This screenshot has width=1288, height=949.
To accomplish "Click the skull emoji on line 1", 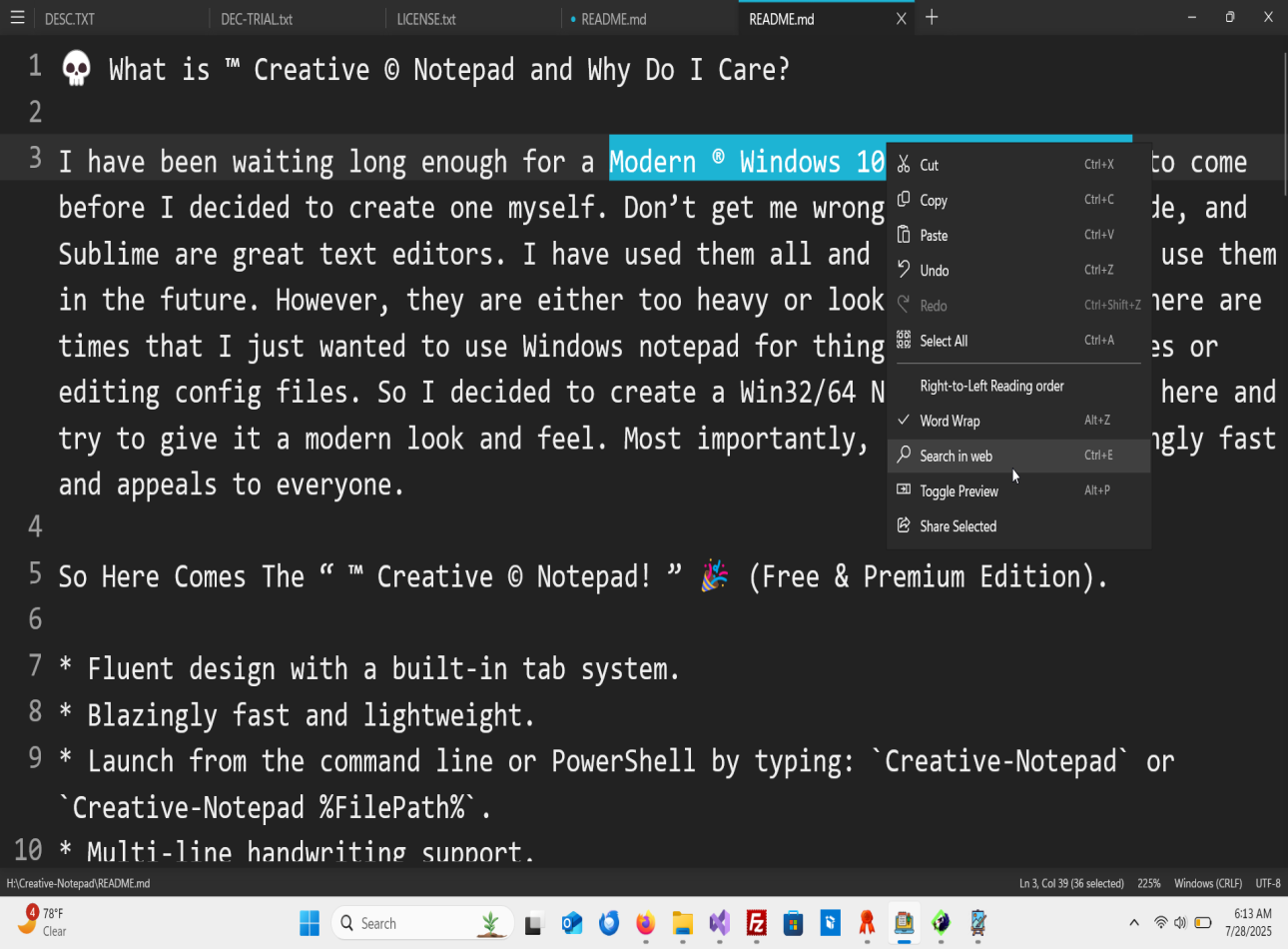I will coord(77,69).
